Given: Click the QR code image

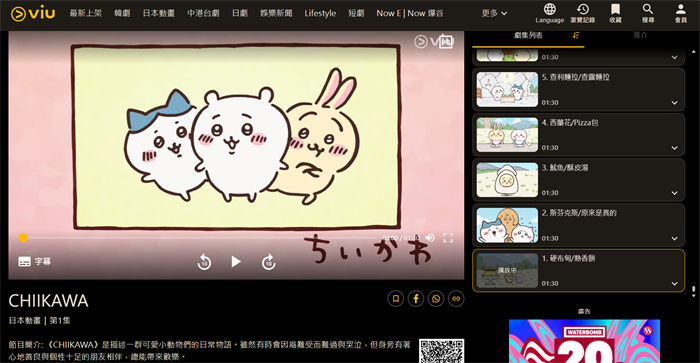Looking at the screenshot, I should click(442, 351).
